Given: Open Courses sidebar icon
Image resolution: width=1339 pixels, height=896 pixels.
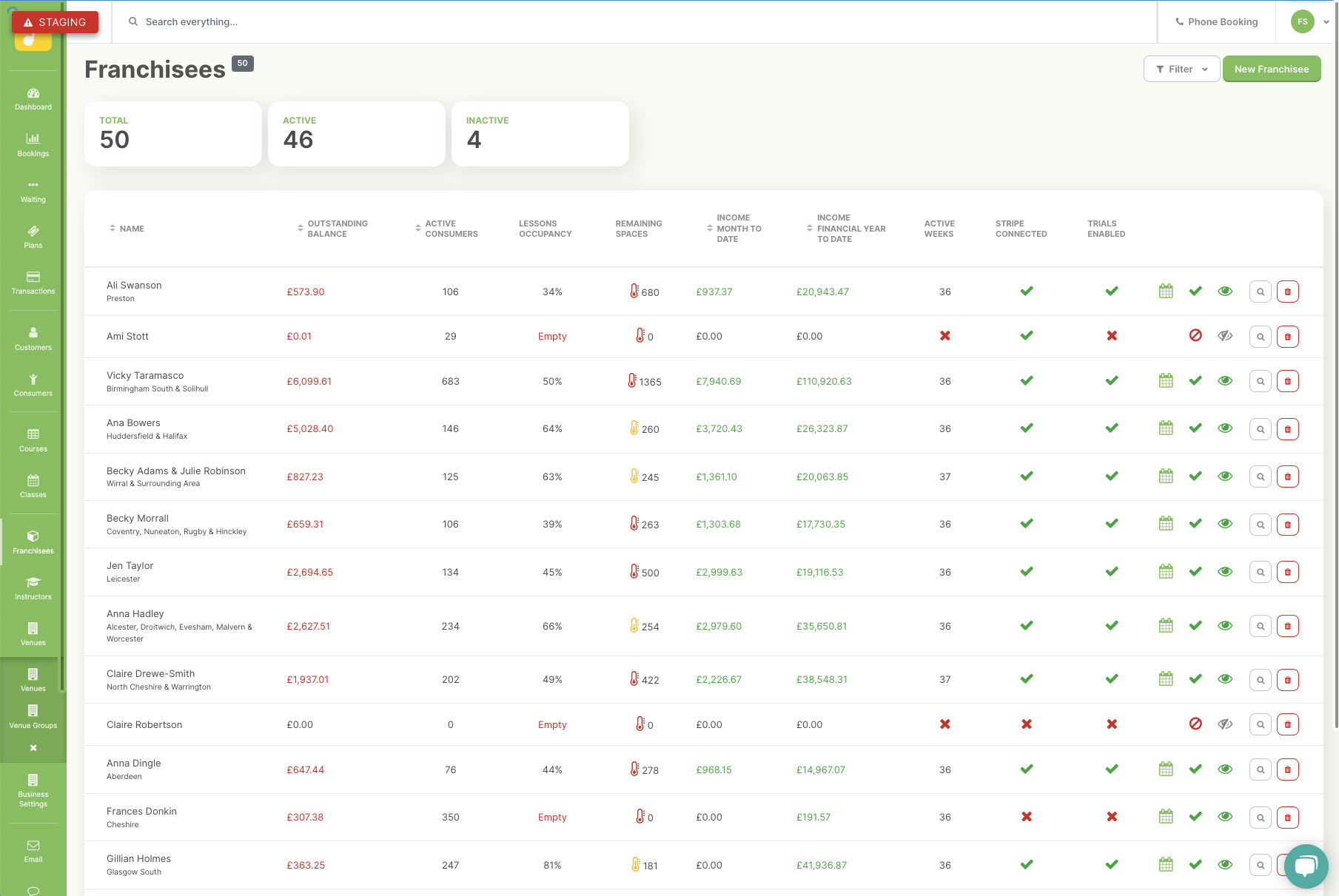Looking at the screenshot, I should pyautogui.click(x=33, y=441).
